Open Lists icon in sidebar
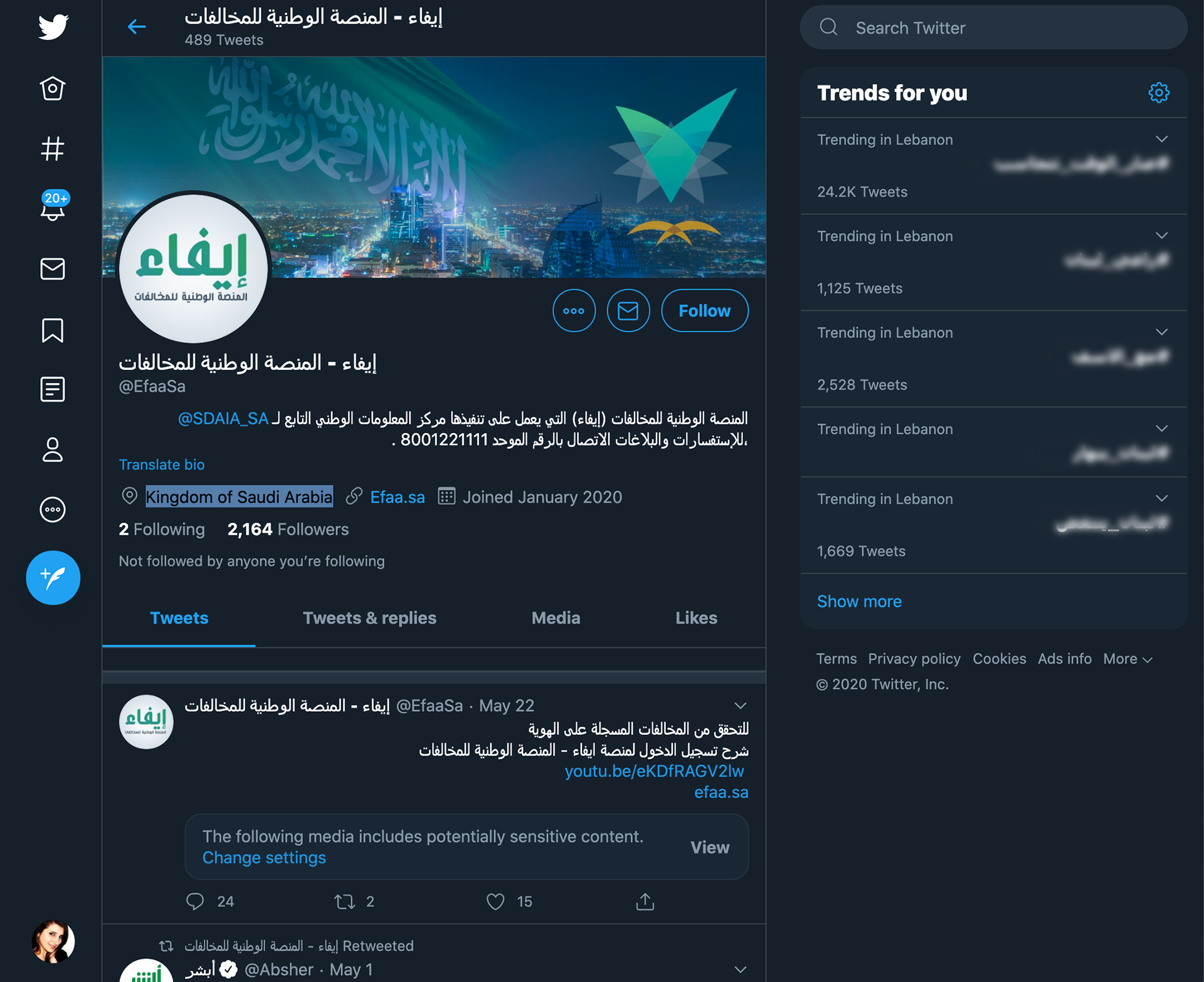The height and width of the screenshot is (982, 1204). (x=53, y=389)
